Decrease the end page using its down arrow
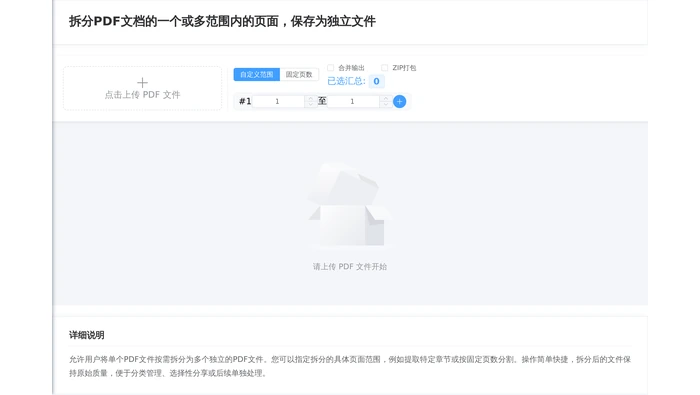Image resolution: width=700 pixels, height=395 pixels. [386, 104]
